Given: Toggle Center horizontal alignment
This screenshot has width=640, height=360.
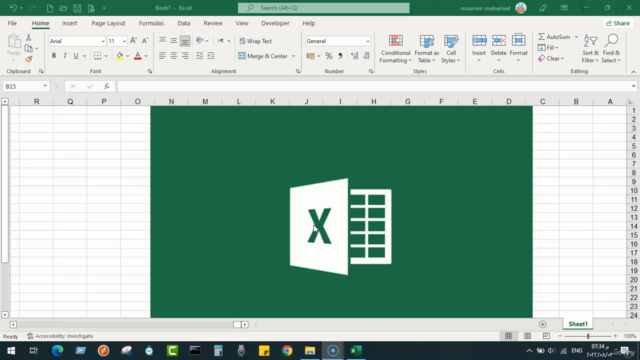Looking at the screenshot, I should tap(174, 56).
